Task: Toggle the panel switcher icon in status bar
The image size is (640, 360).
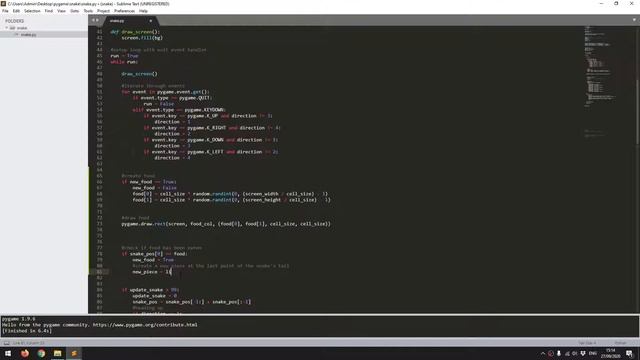Action: tap(7, 343)
